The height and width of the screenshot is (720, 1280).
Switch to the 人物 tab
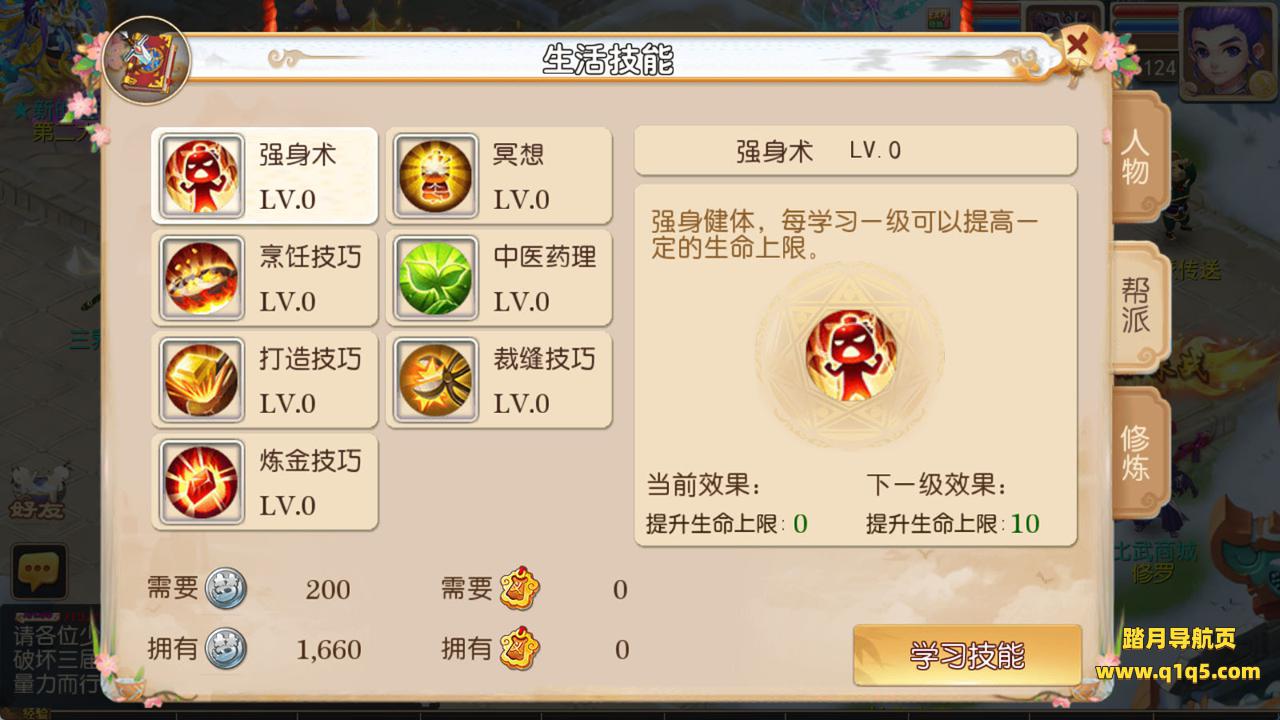point(1138,157)
